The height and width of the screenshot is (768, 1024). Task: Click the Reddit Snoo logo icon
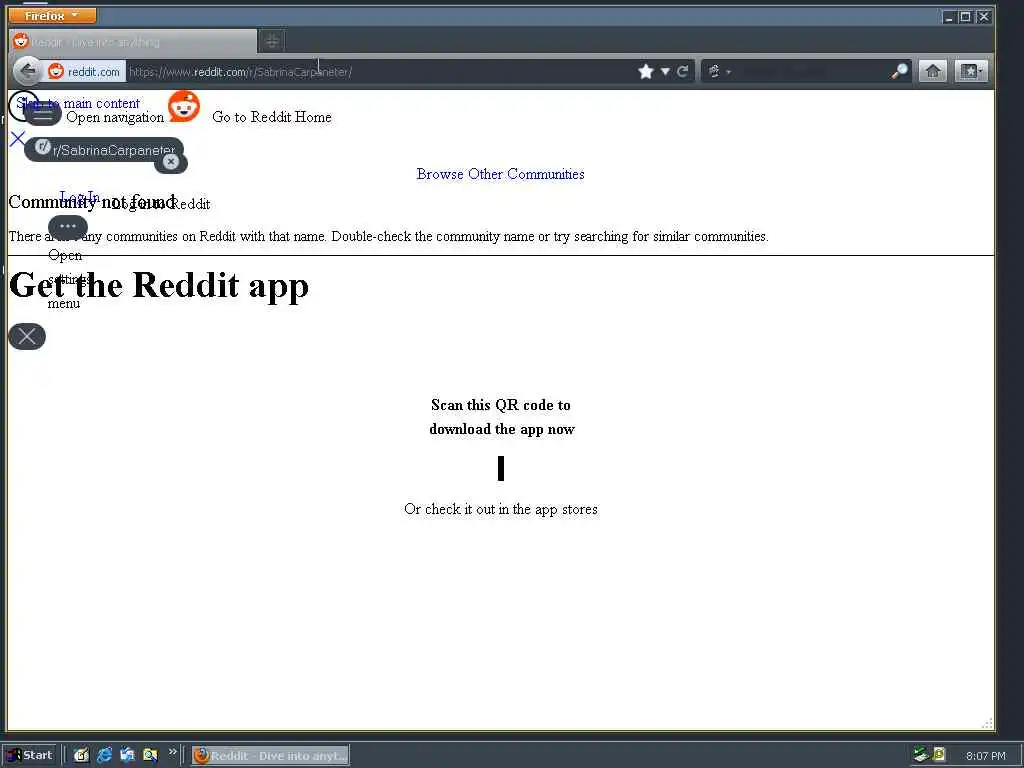(x=184, y=106)
